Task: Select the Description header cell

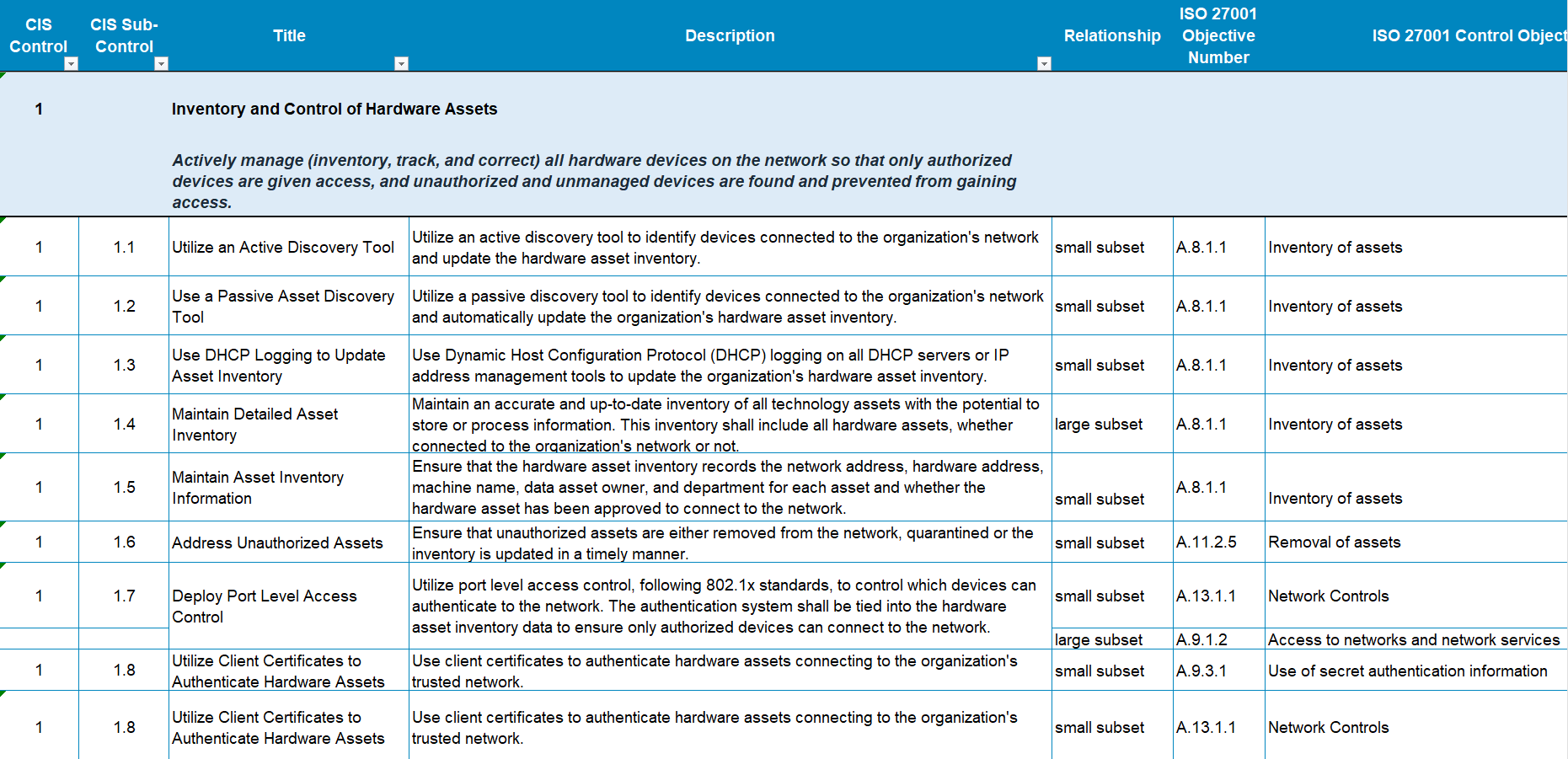Action: pos(730,35)
